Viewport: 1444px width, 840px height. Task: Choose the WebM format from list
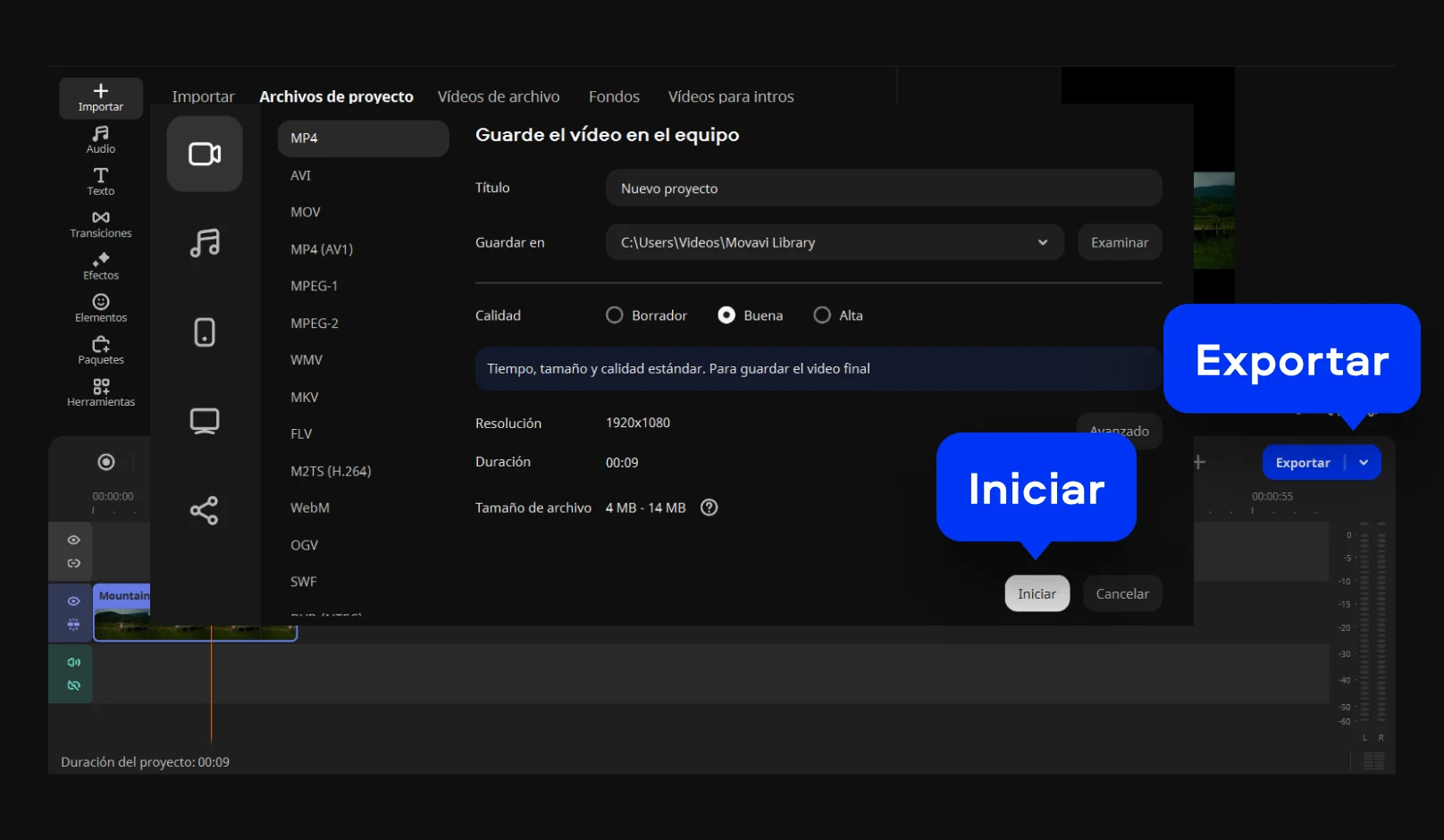310,508
